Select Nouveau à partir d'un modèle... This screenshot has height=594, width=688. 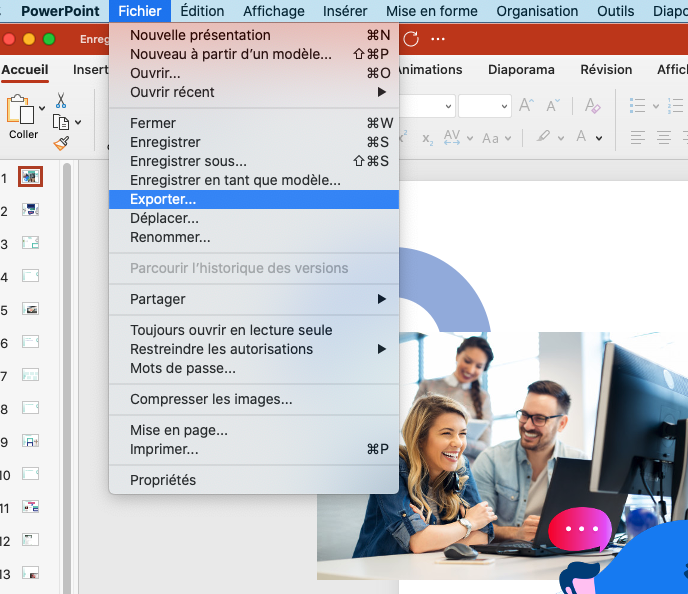click(254, 54)
